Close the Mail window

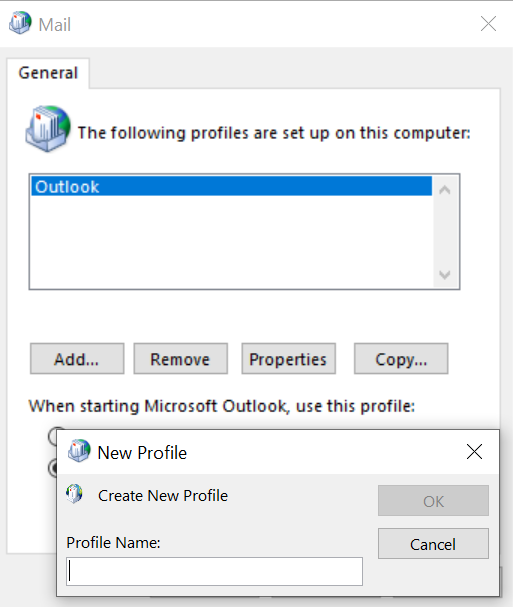click(488, 24)
